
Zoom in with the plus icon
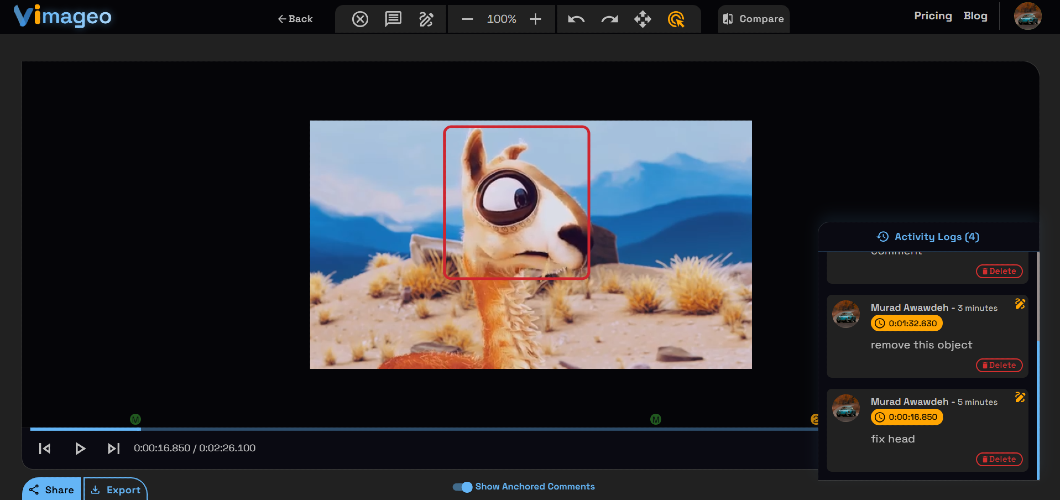click(x=535, y=19)
